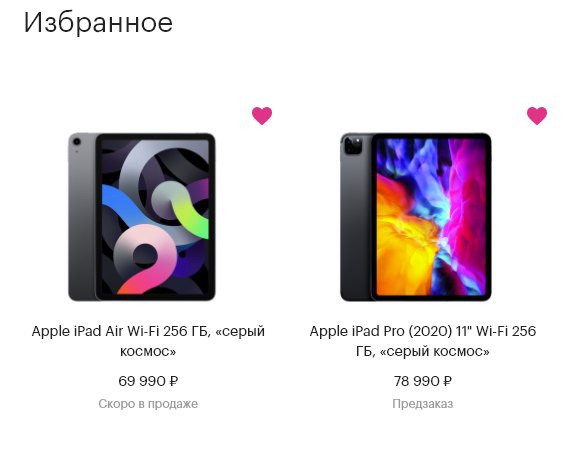This screenshot has width=582, height=467.
Task: Click the iPad Pro's orange-purple screen wallpaper
Action: (431, 217)
